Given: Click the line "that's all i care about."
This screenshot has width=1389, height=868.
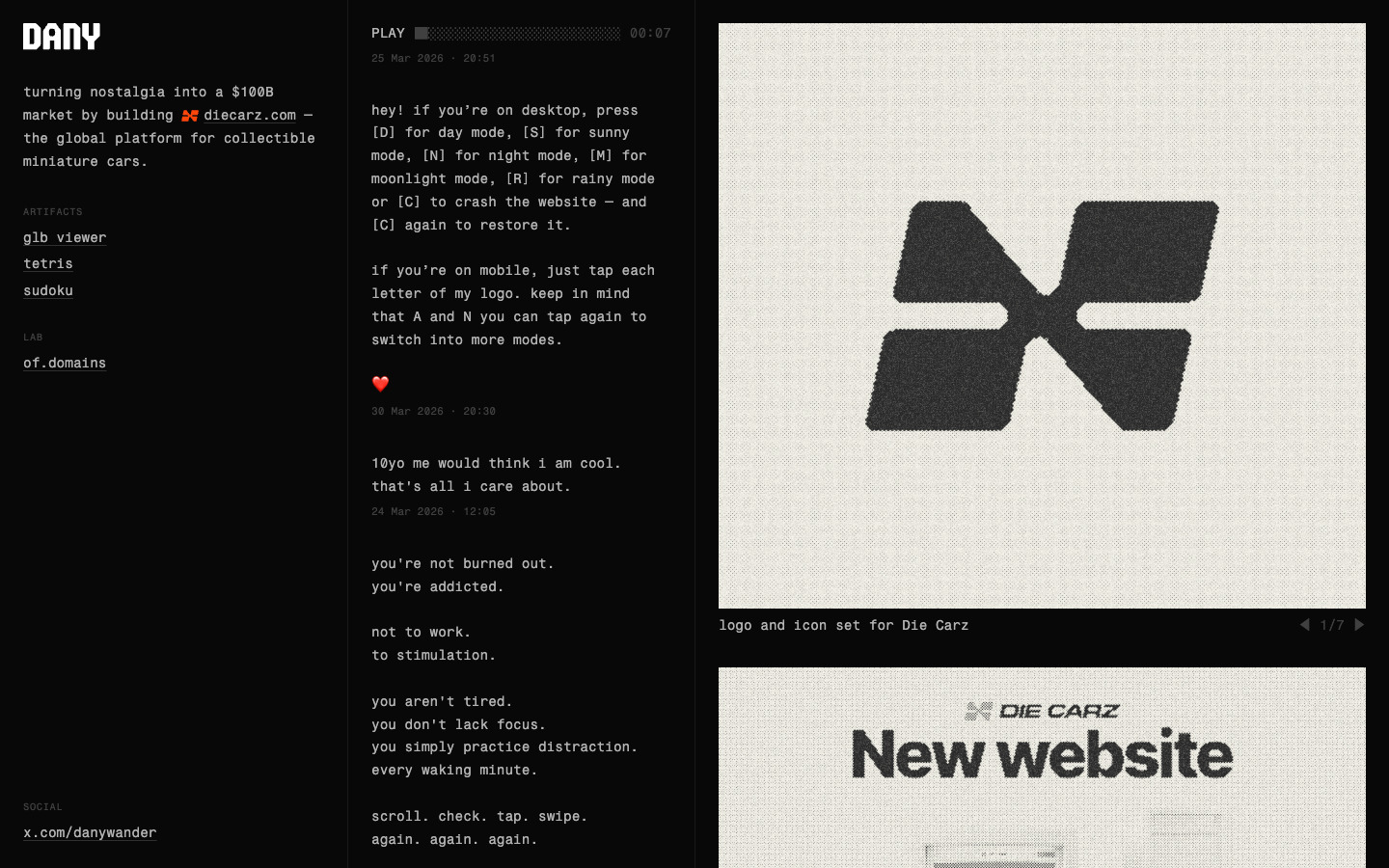Looking at the screenshot, I should (x=471, y=486).
